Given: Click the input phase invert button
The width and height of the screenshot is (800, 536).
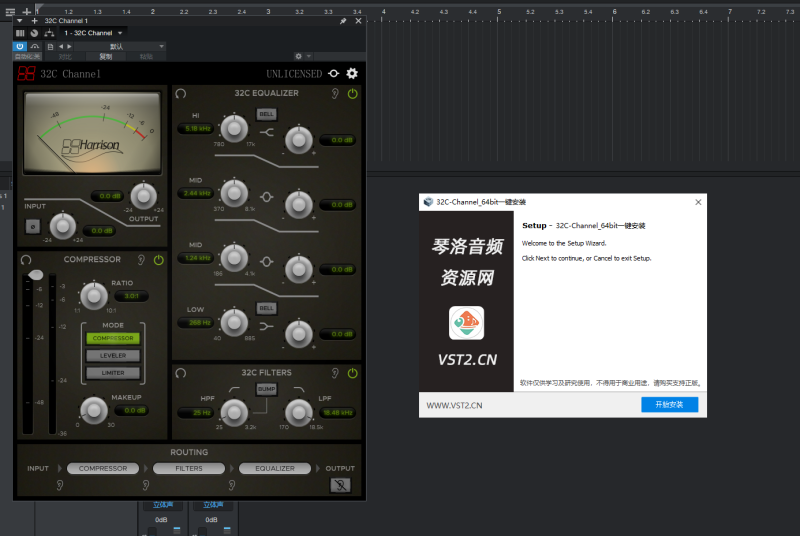Looking at the screenshot, I should [34, 226].
